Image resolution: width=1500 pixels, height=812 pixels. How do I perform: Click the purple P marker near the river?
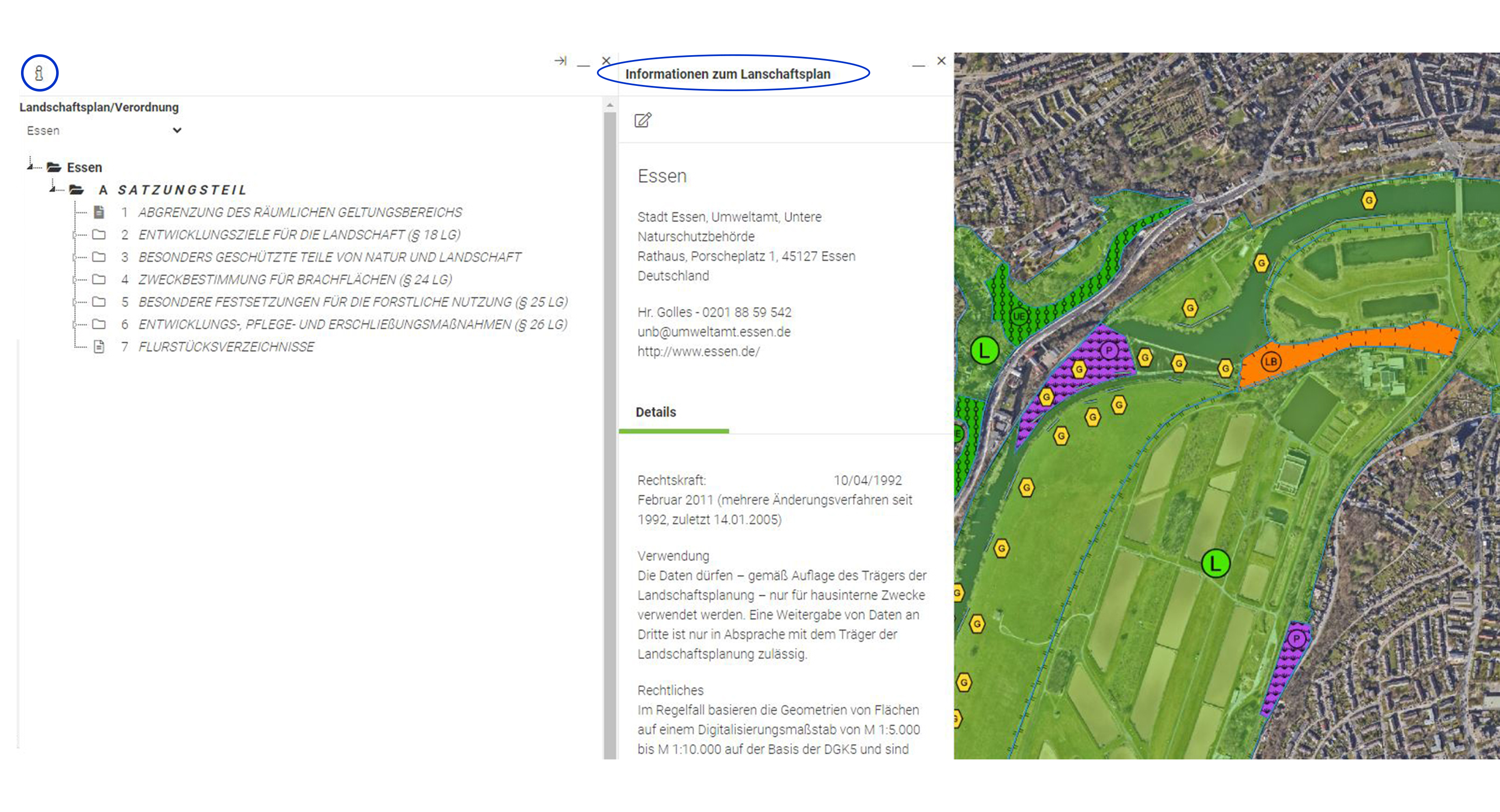coord(1109,350)
